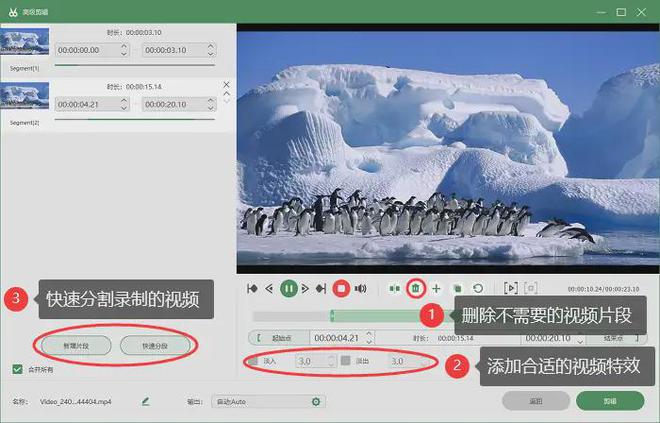Play selected segment bracket icon

[511, 288]
